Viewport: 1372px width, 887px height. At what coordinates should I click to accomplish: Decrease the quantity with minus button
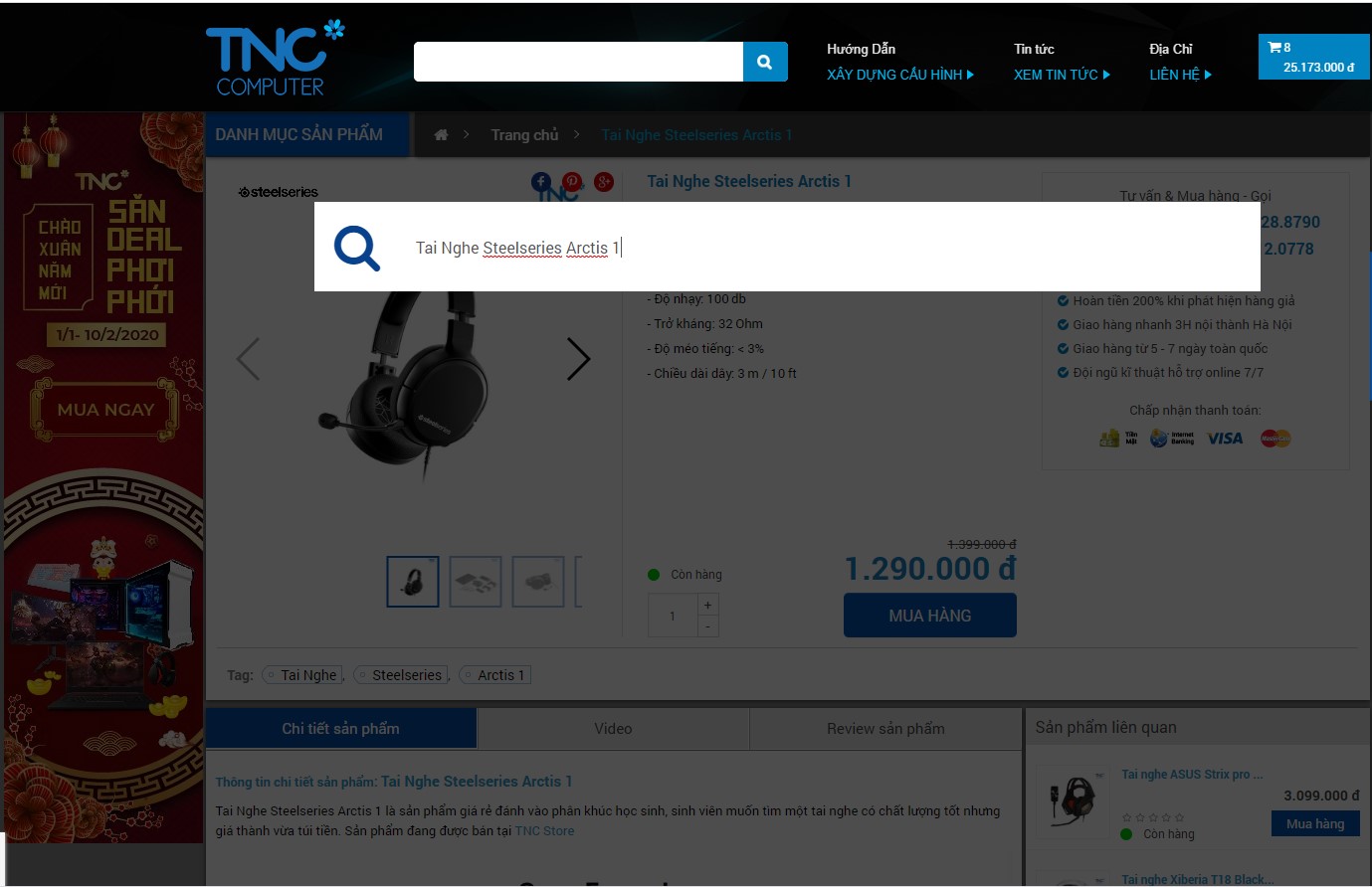coord(707,626)
